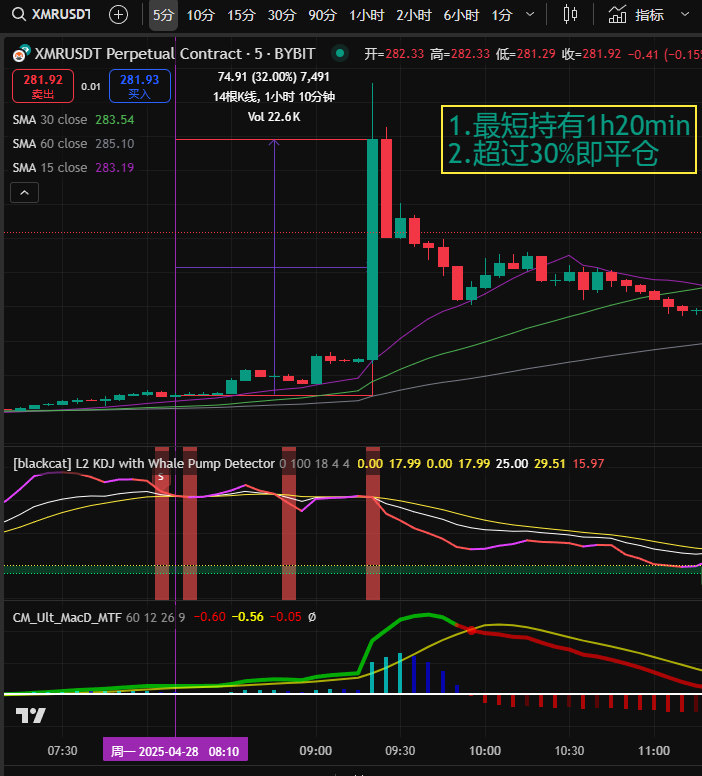Expand the timeframe dropdown arrow
Screen dimensions: 702x776
click(530, 14)
